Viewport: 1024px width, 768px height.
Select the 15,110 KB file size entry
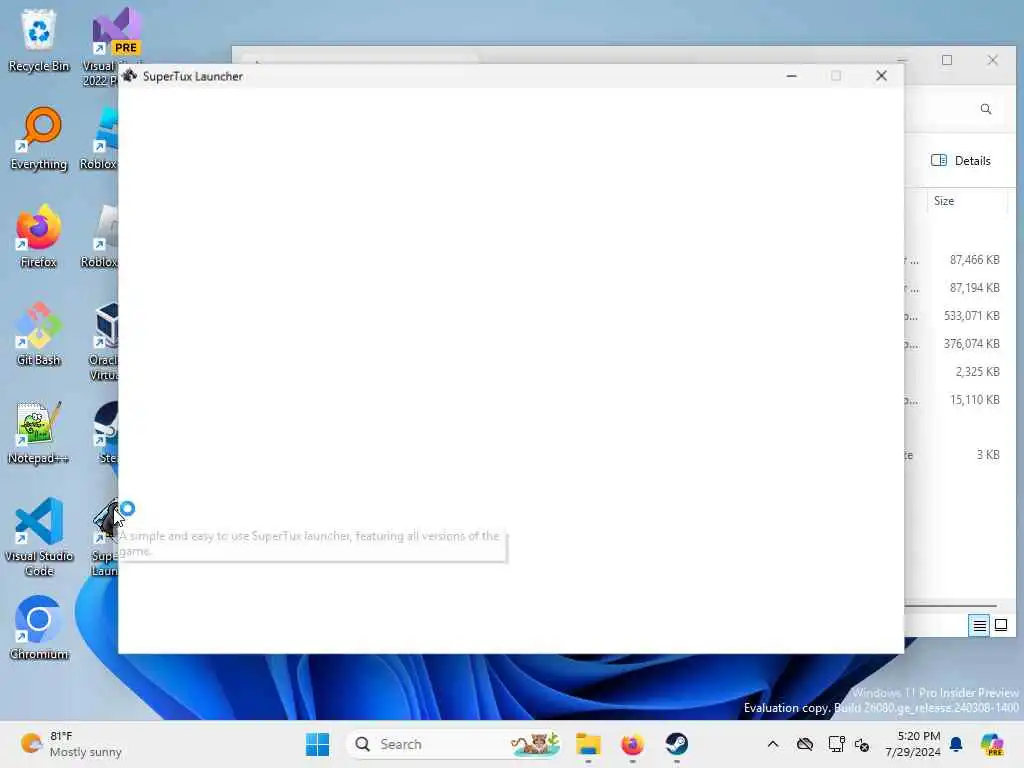tap(974, 400)
